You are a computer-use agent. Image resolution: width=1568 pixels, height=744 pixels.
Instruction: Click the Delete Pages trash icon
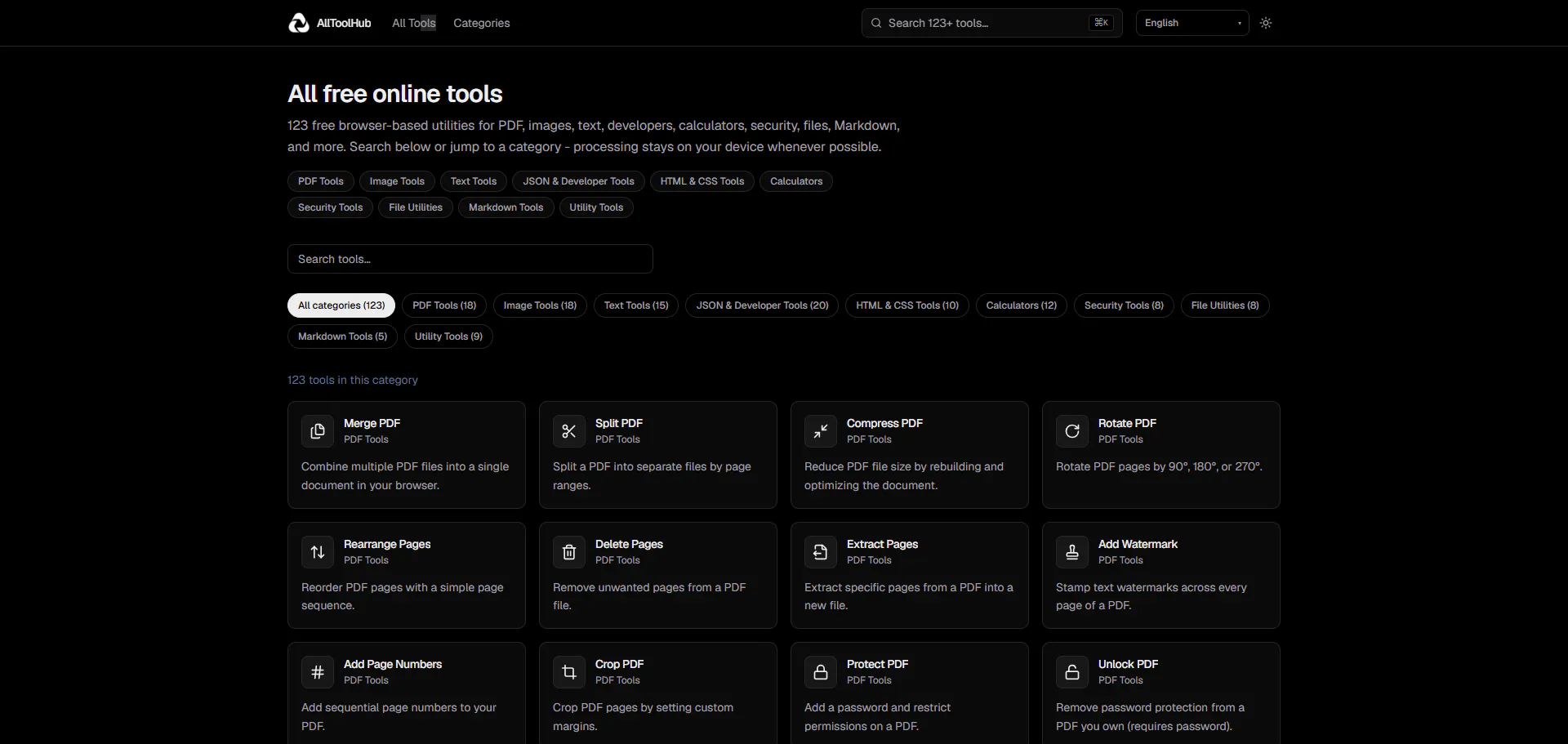[x=569, y=552]
